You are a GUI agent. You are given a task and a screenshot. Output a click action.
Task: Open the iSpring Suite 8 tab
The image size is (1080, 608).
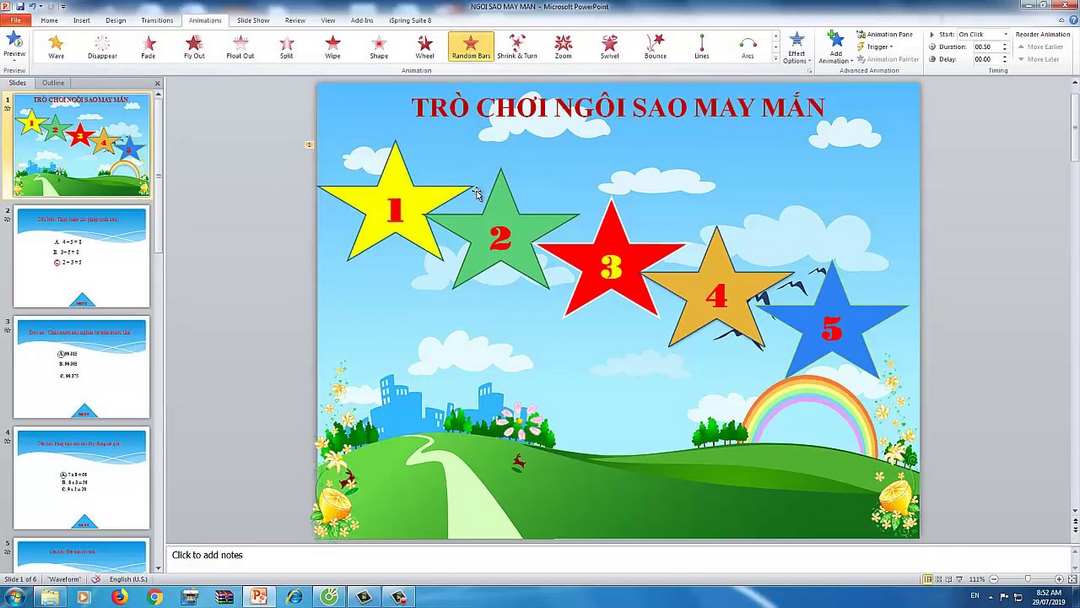(410, 20)
